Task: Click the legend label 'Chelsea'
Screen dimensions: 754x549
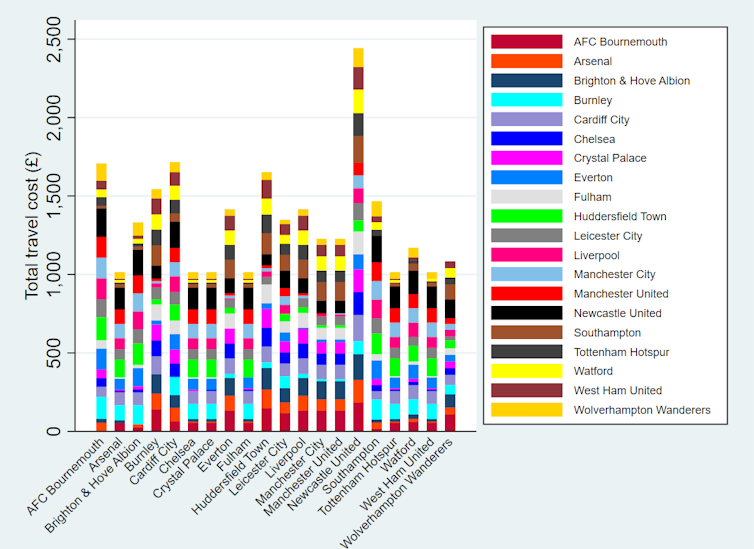Action: [594, 139]
